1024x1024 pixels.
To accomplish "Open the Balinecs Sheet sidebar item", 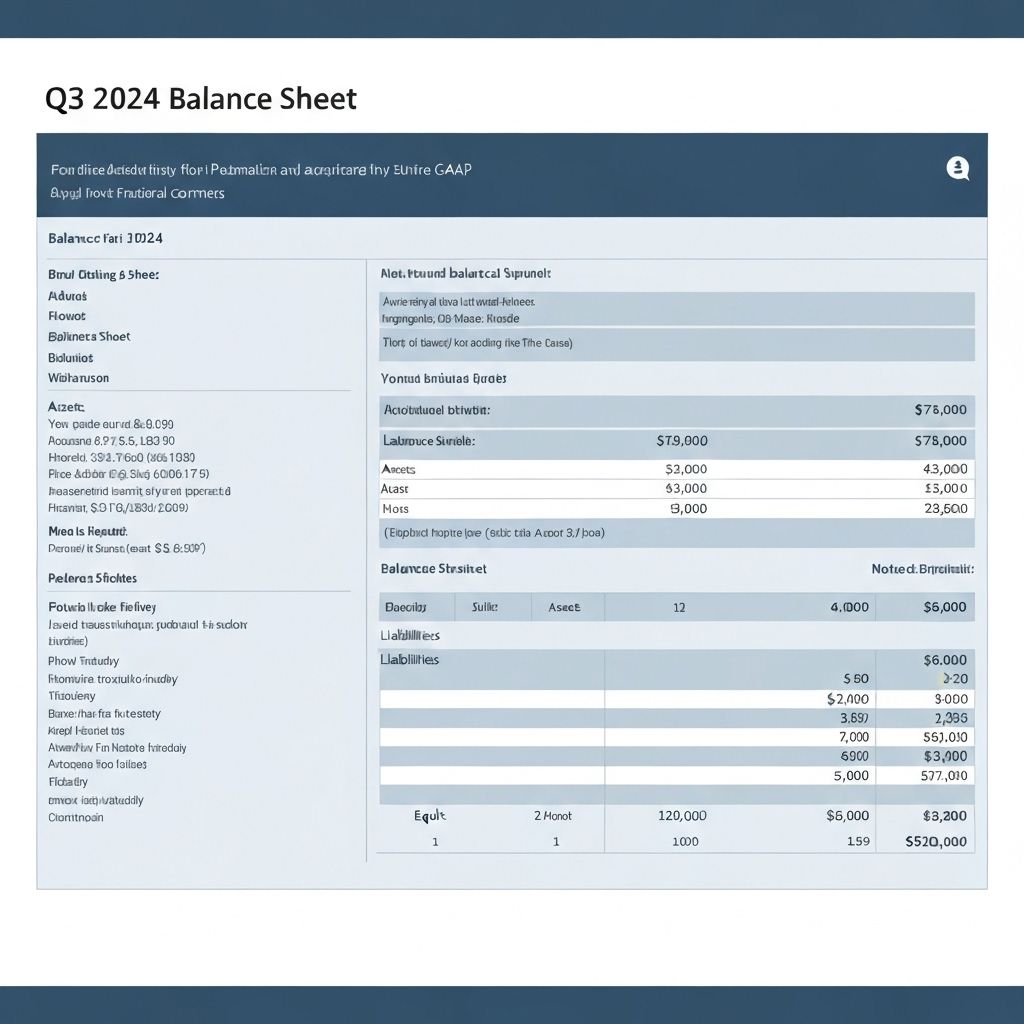I will click(89, 337).
